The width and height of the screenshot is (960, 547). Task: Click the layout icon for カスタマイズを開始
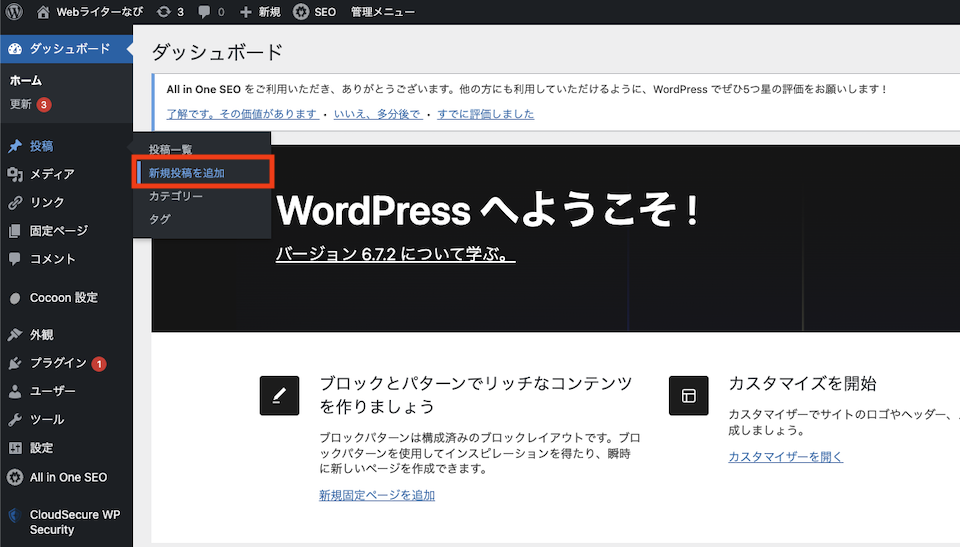689,396
